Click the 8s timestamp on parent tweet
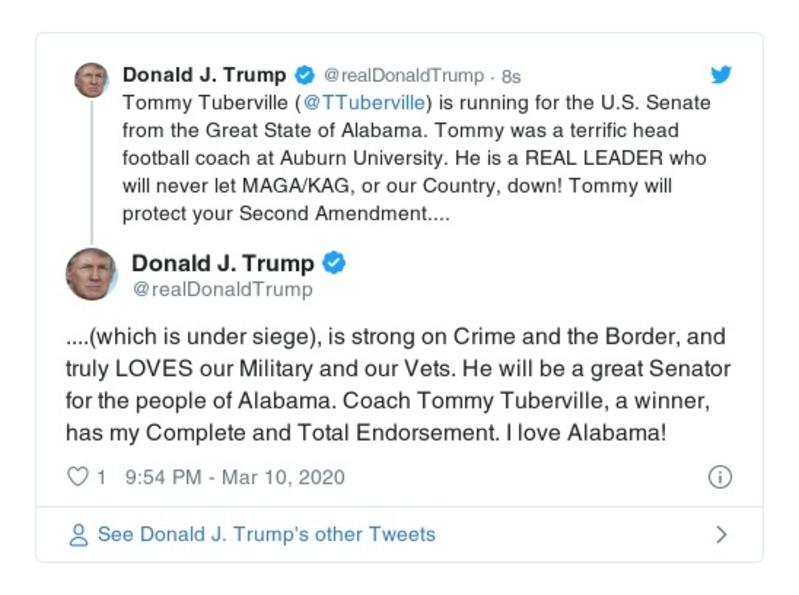The height and width of the screenshot is (595, 799). coord(511,76)
